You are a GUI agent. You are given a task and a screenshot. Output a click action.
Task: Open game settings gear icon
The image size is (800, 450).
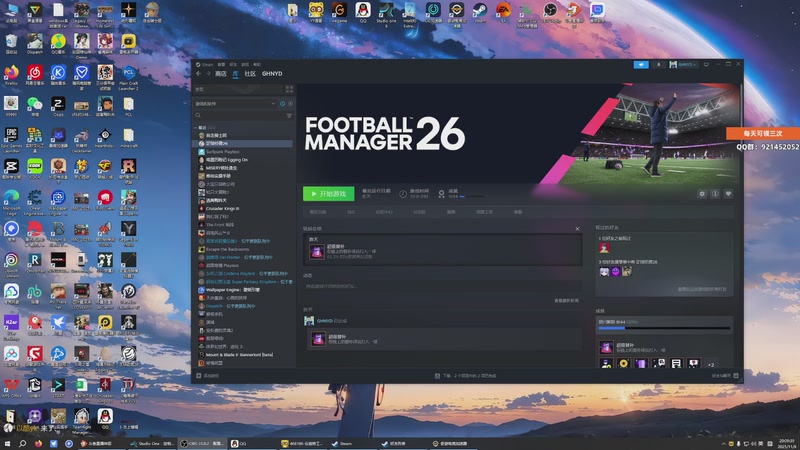click(702, 194)
